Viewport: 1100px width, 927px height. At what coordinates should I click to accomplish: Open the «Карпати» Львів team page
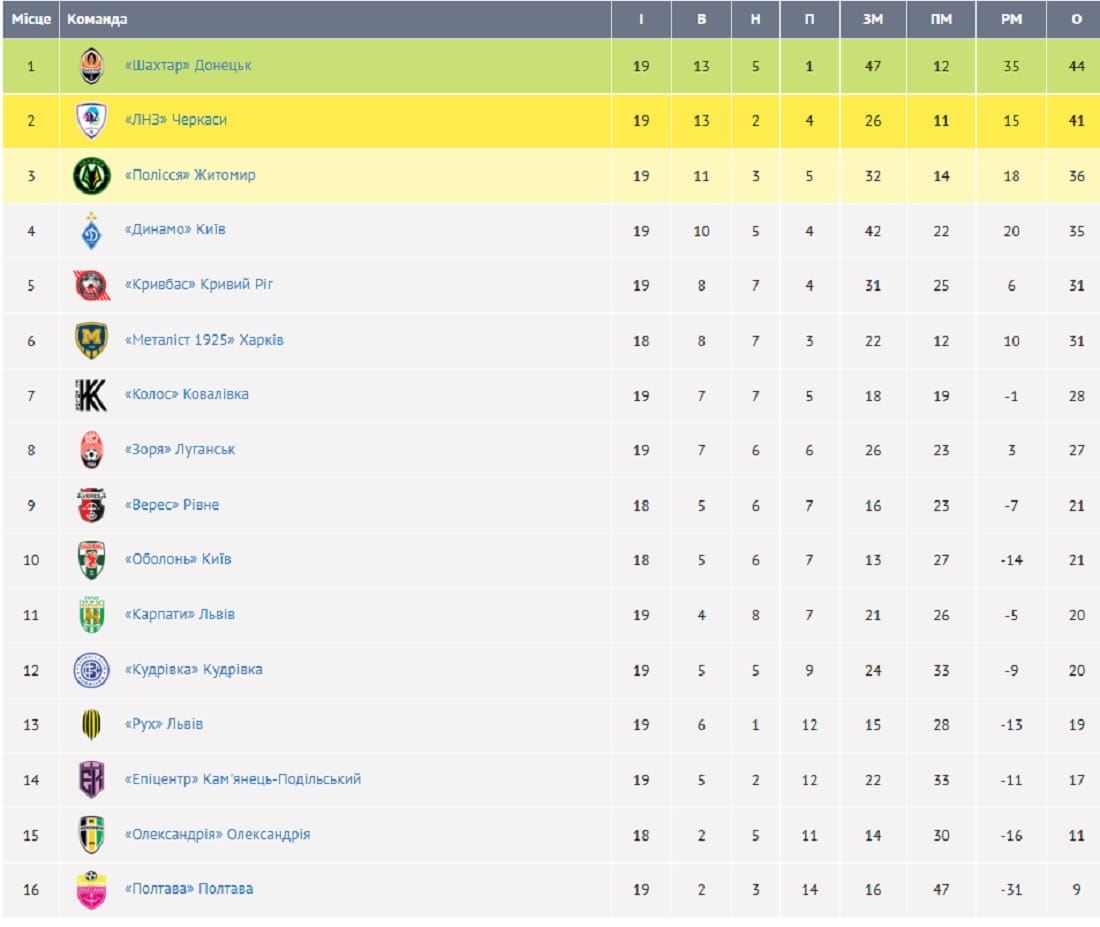click(179, 614)
